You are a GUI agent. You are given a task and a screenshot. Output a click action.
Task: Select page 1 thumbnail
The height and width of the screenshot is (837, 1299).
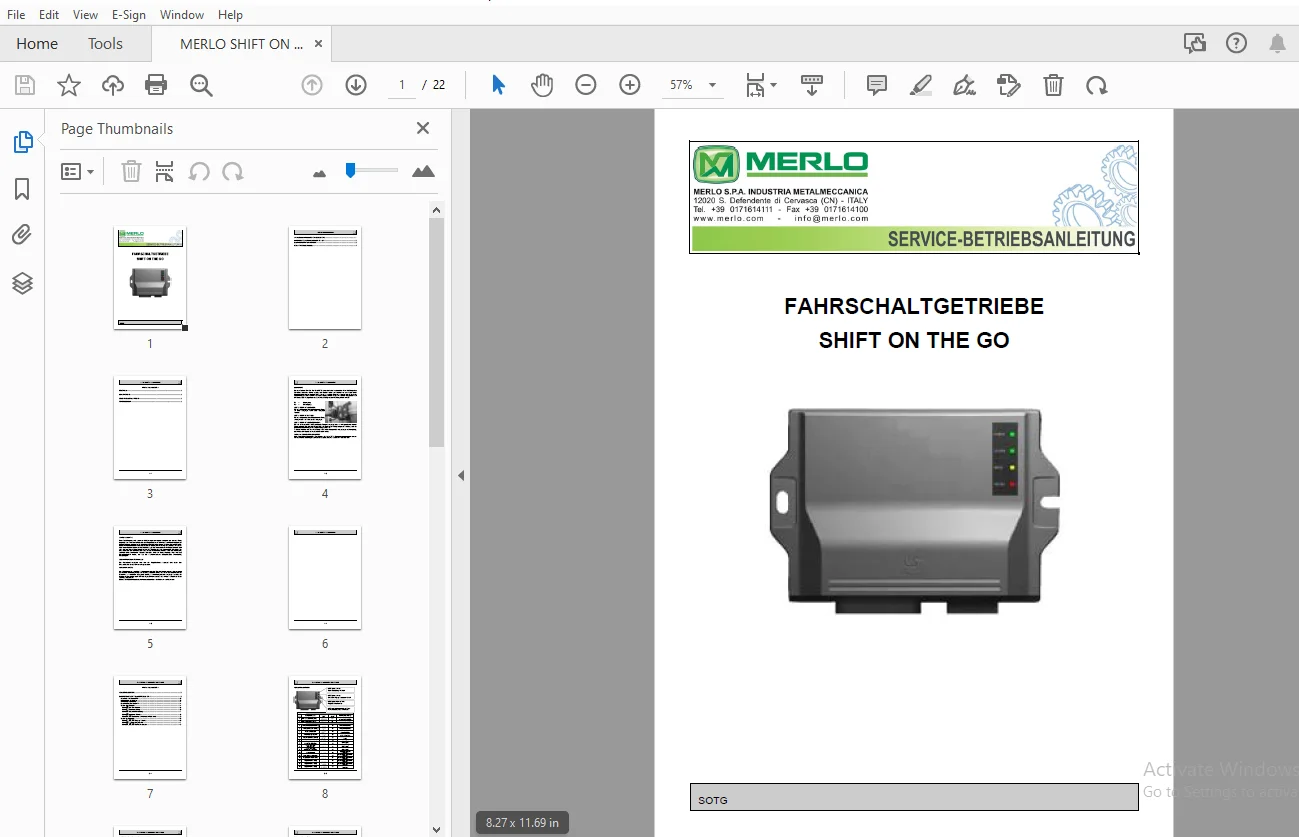pos(150,277)
